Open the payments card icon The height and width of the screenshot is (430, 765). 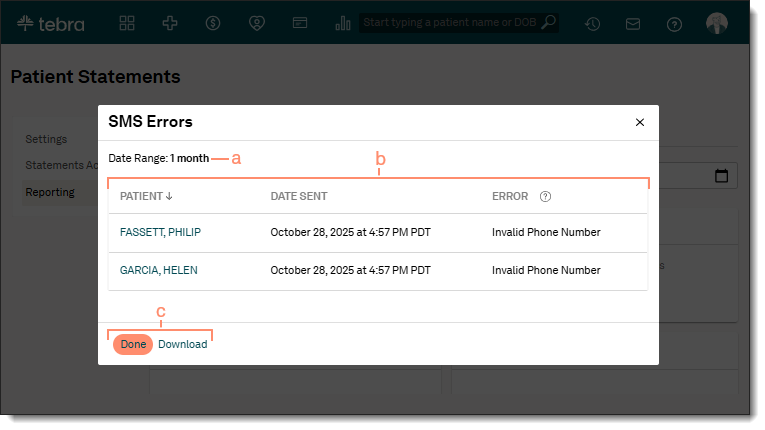tap(299, 22)
